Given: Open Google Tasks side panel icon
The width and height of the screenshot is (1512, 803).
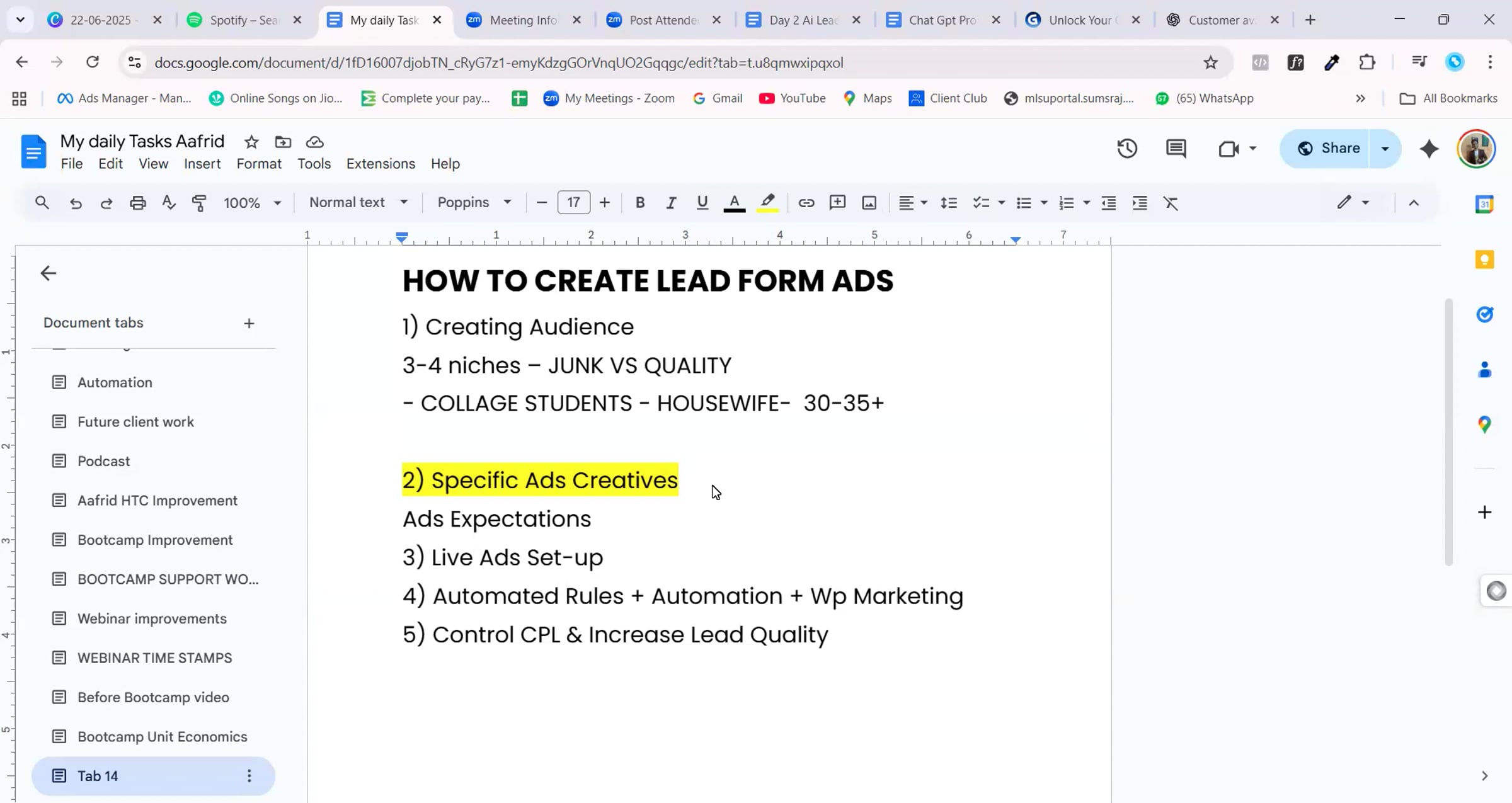Looking at the screenshot, I should pyautogui.click(x=1484, y=314).
